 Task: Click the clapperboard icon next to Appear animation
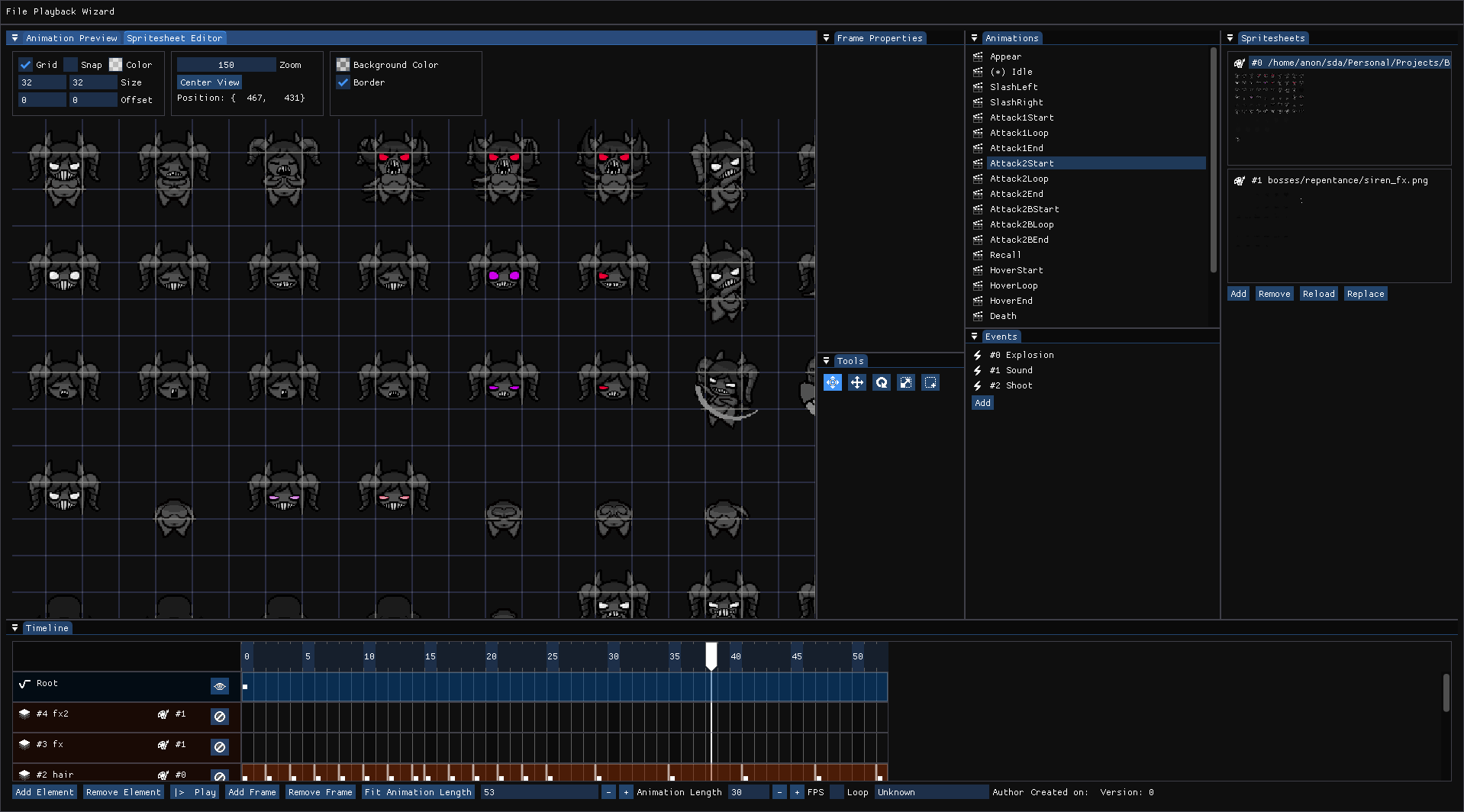(x=978, y=56)
